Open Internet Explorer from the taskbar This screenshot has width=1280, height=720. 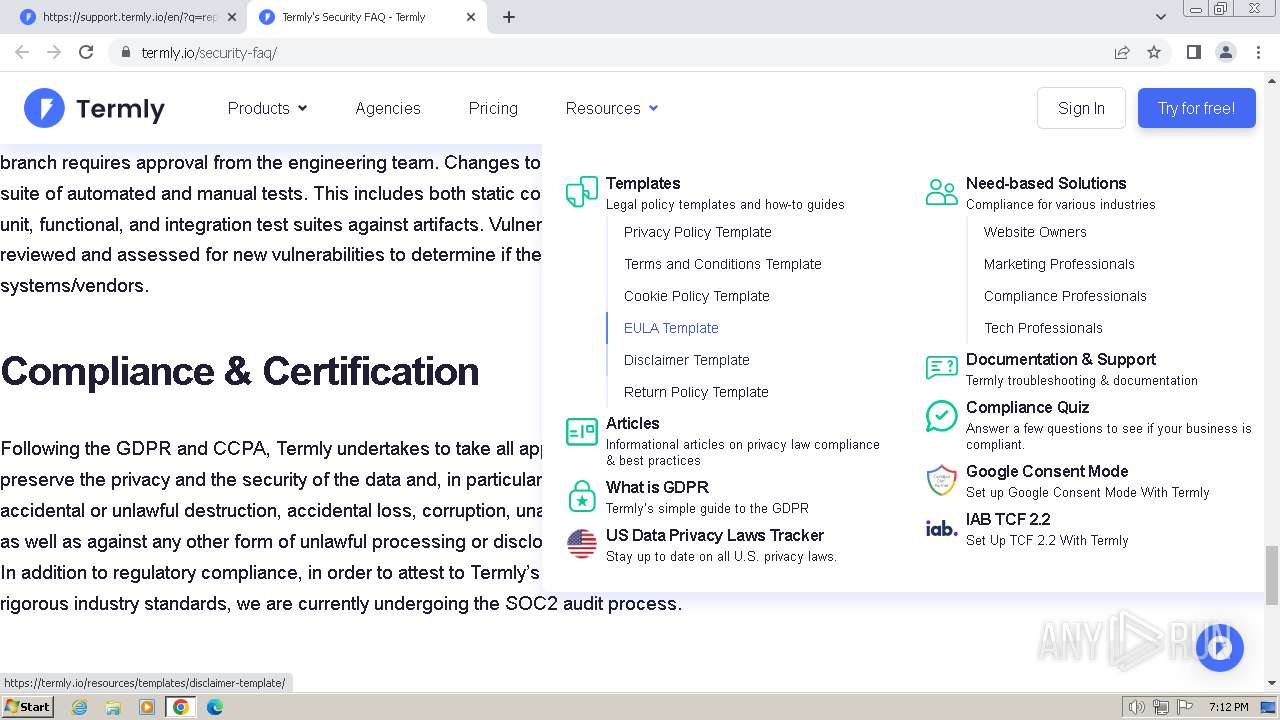tap(79, 707)
